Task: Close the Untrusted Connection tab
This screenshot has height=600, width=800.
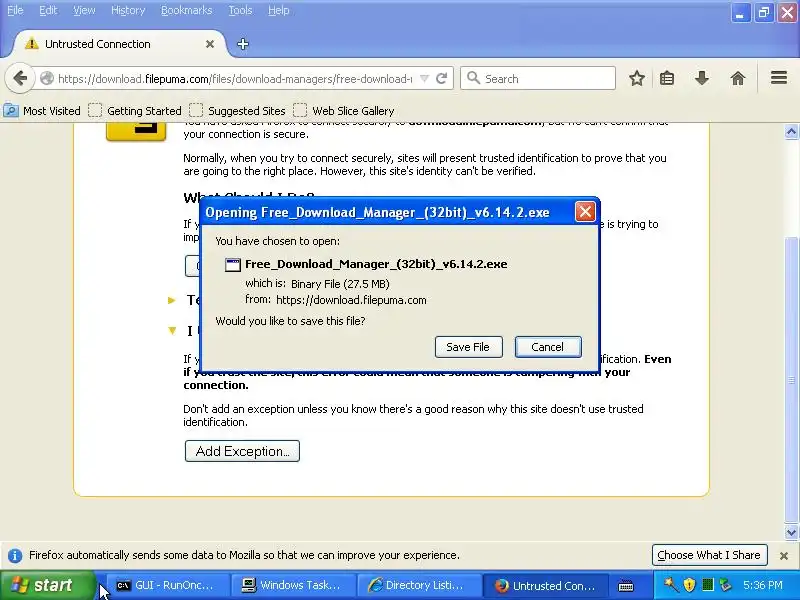Action: pos(210,44)
